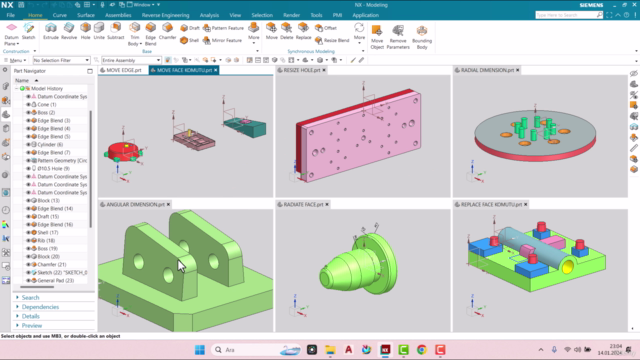The width and height of the screenshot is (640, 360).
Task: Open the File menu
Action: (11, 15)
